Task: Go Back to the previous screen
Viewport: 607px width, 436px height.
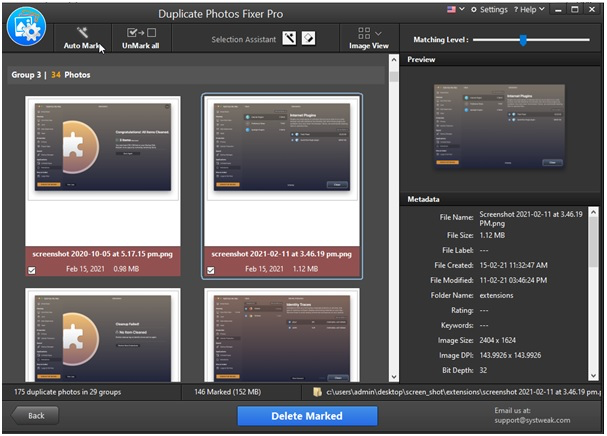Action: pyautogui.click(x=35, y=416)
